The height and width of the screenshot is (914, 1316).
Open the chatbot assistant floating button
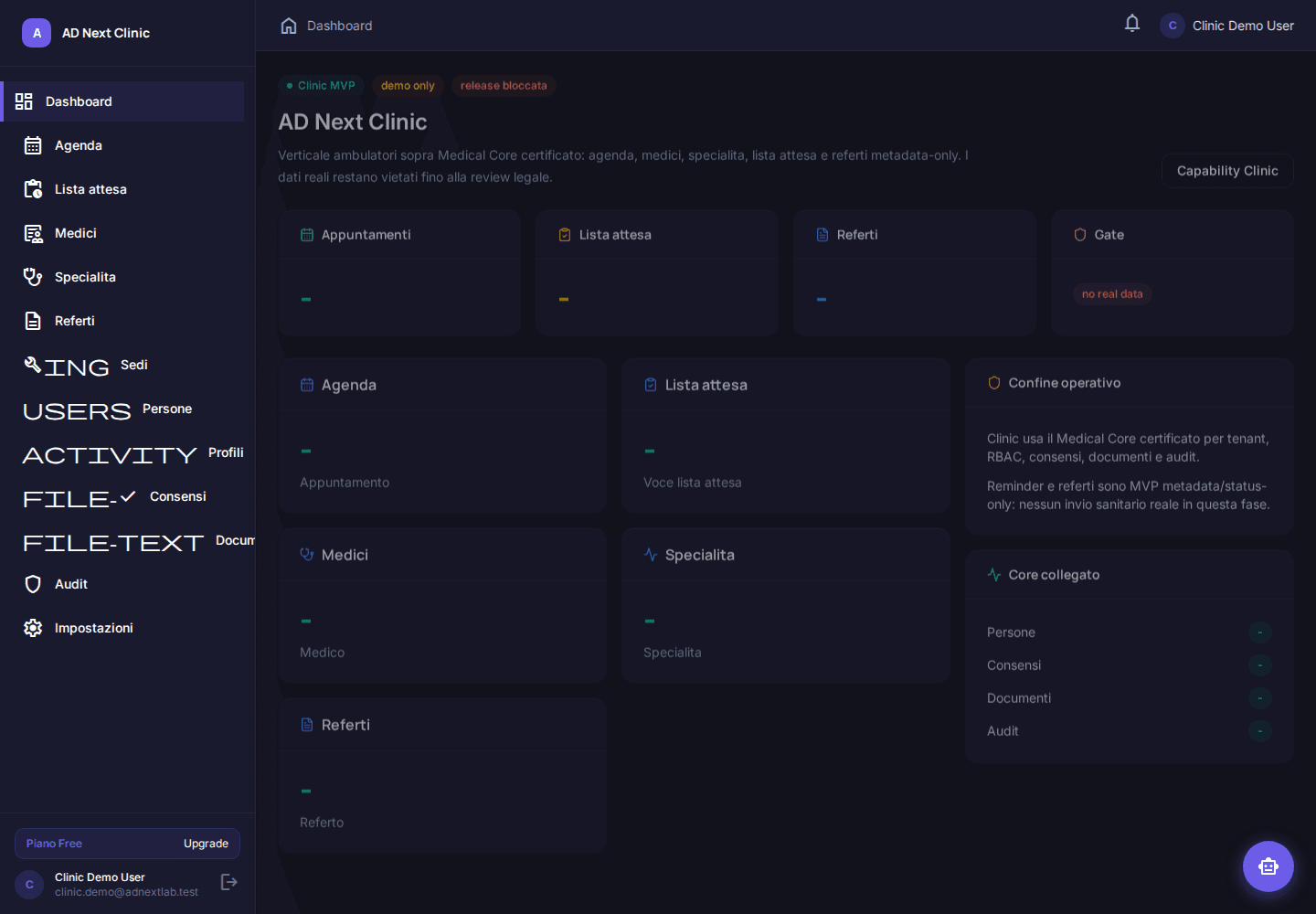pos(1268,866)
